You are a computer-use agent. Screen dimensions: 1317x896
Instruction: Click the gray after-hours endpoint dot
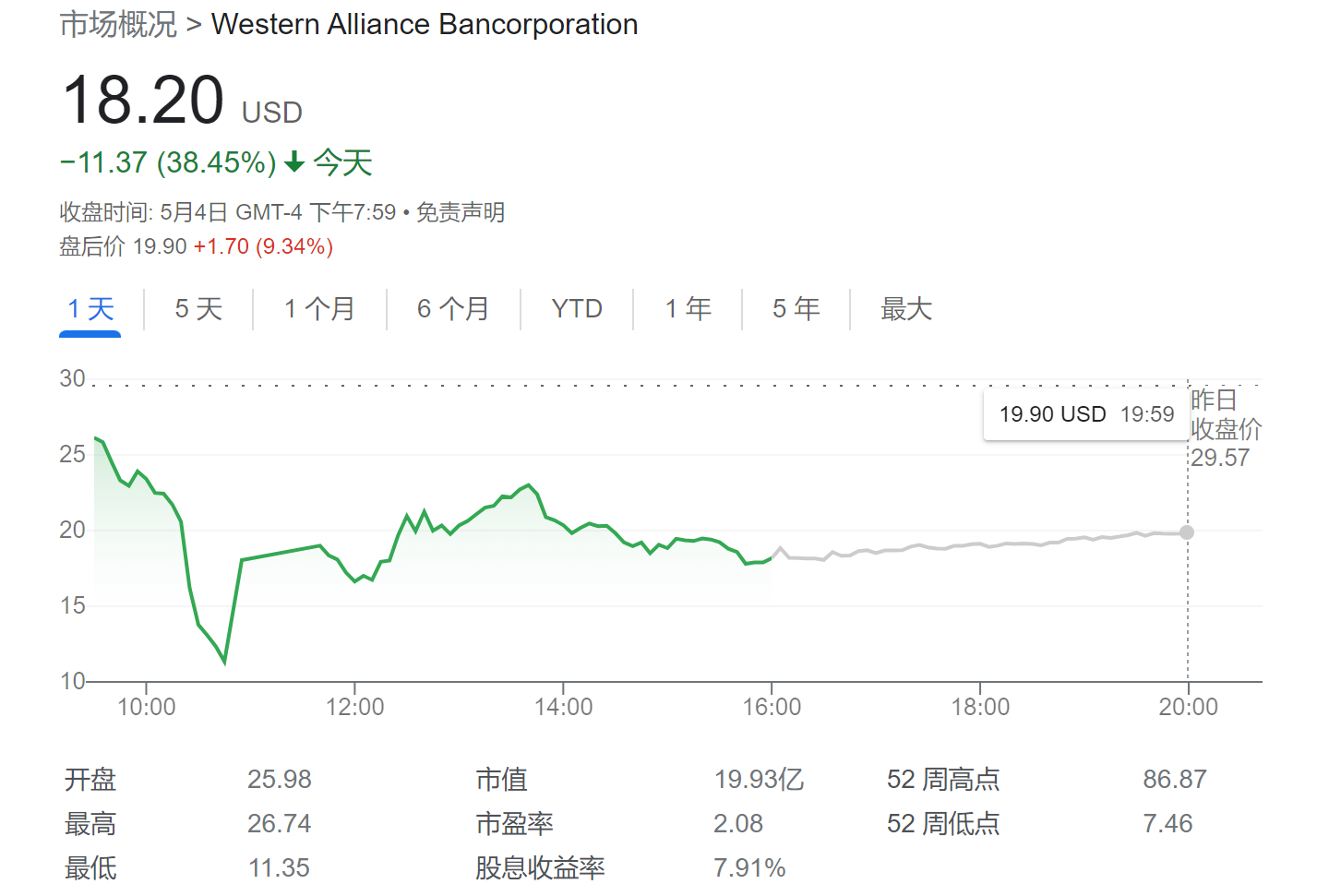click(x=1187, y=532)
